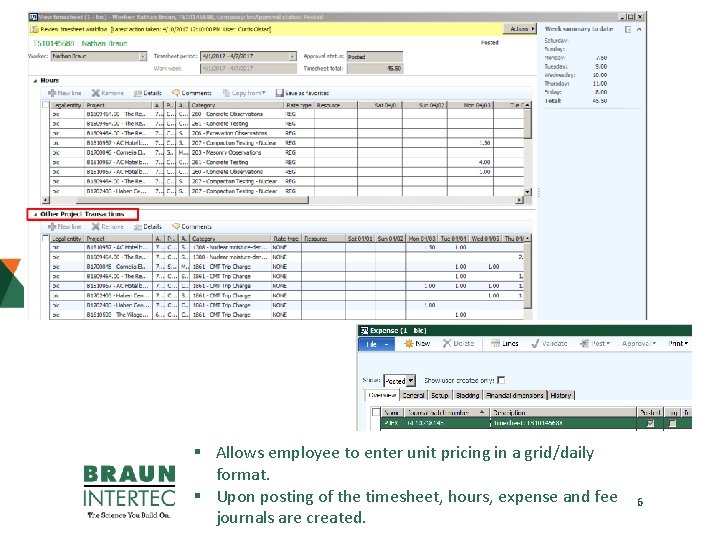Open Details in the Hours toolbar
The height and width of the screenshot is (540, 720).
148,93
